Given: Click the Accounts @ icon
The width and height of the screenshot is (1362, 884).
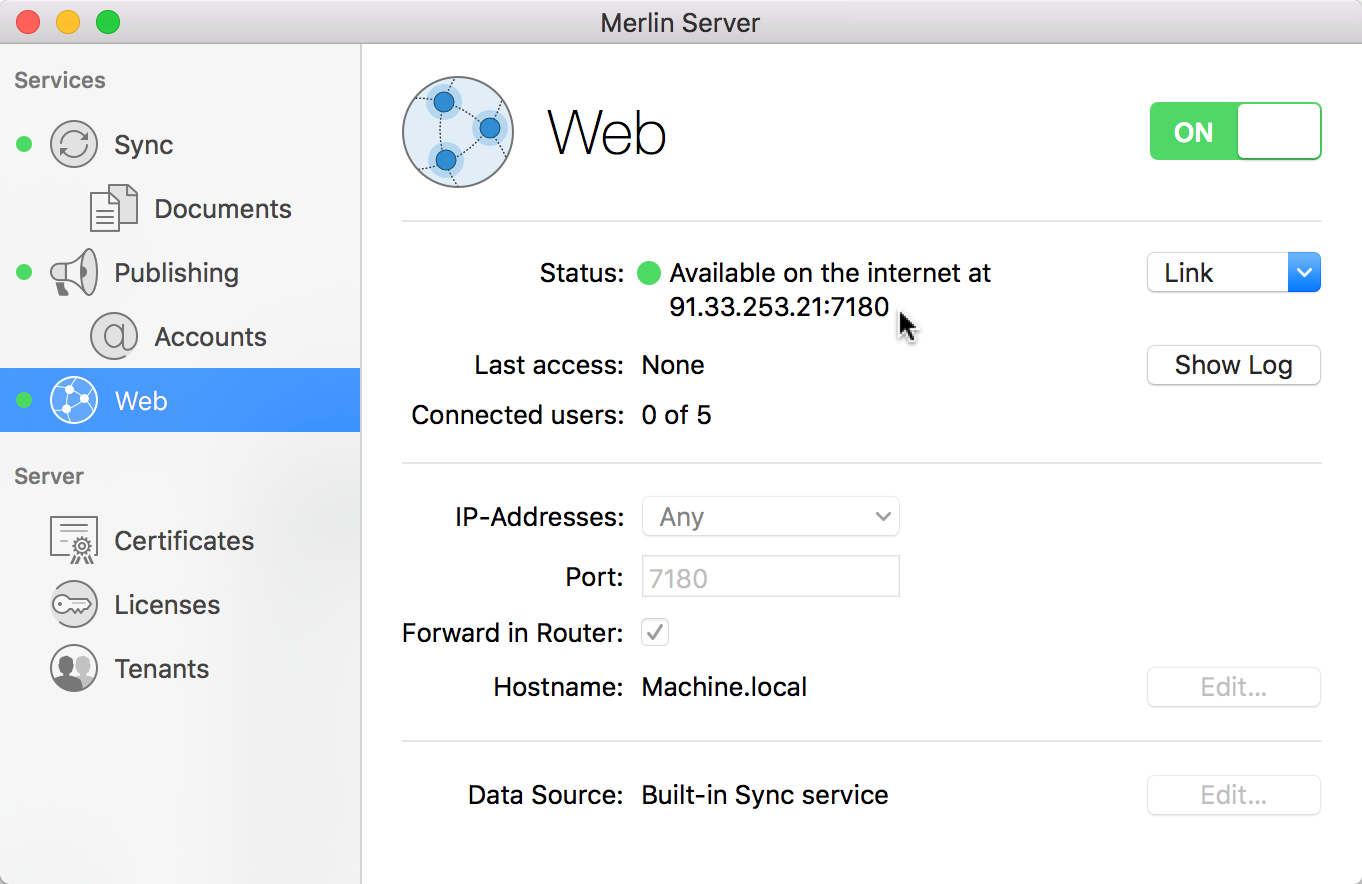Looking at the screenshot, I should pos(114,336).
